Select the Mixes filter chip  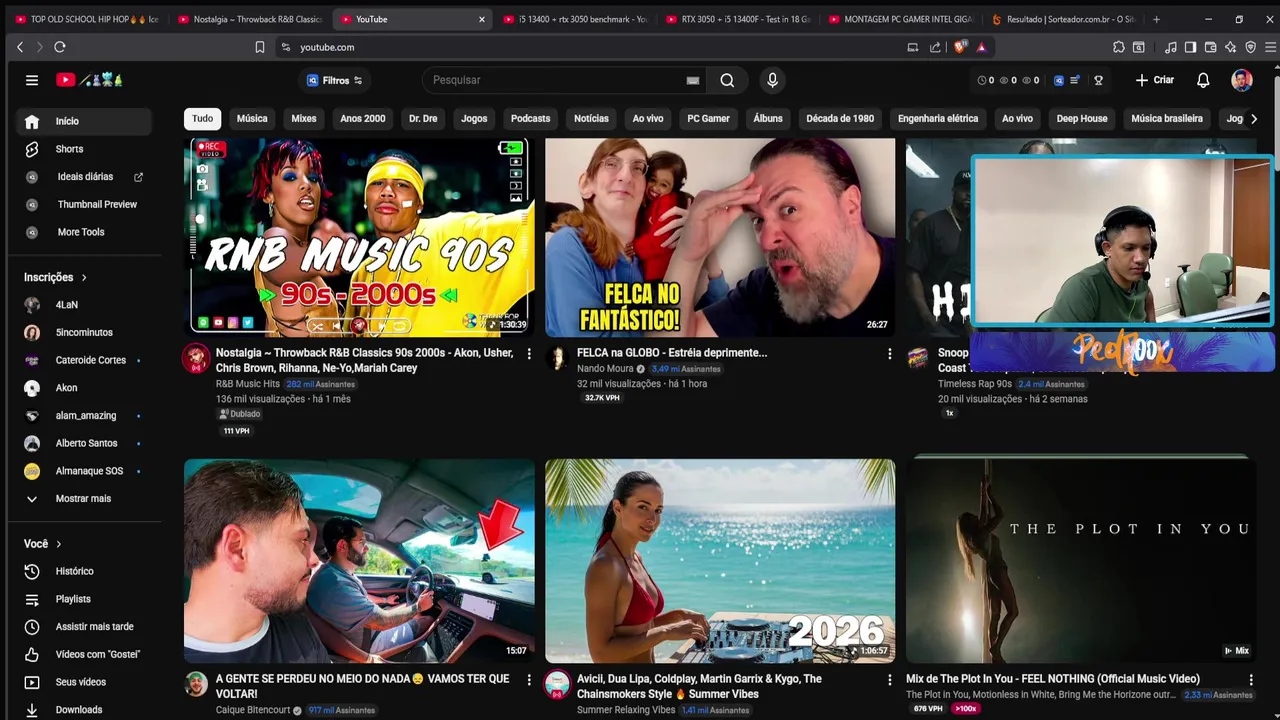pos(304,119)
